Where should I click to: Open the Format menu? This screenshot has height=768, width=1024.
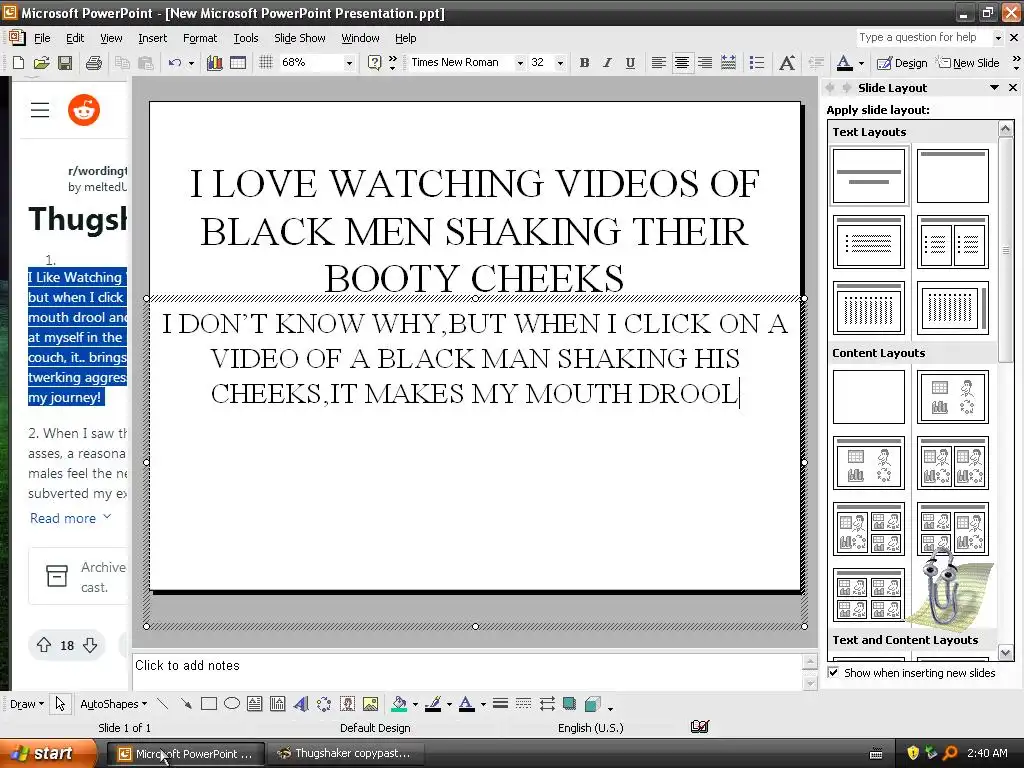click(x=200, y=38)
